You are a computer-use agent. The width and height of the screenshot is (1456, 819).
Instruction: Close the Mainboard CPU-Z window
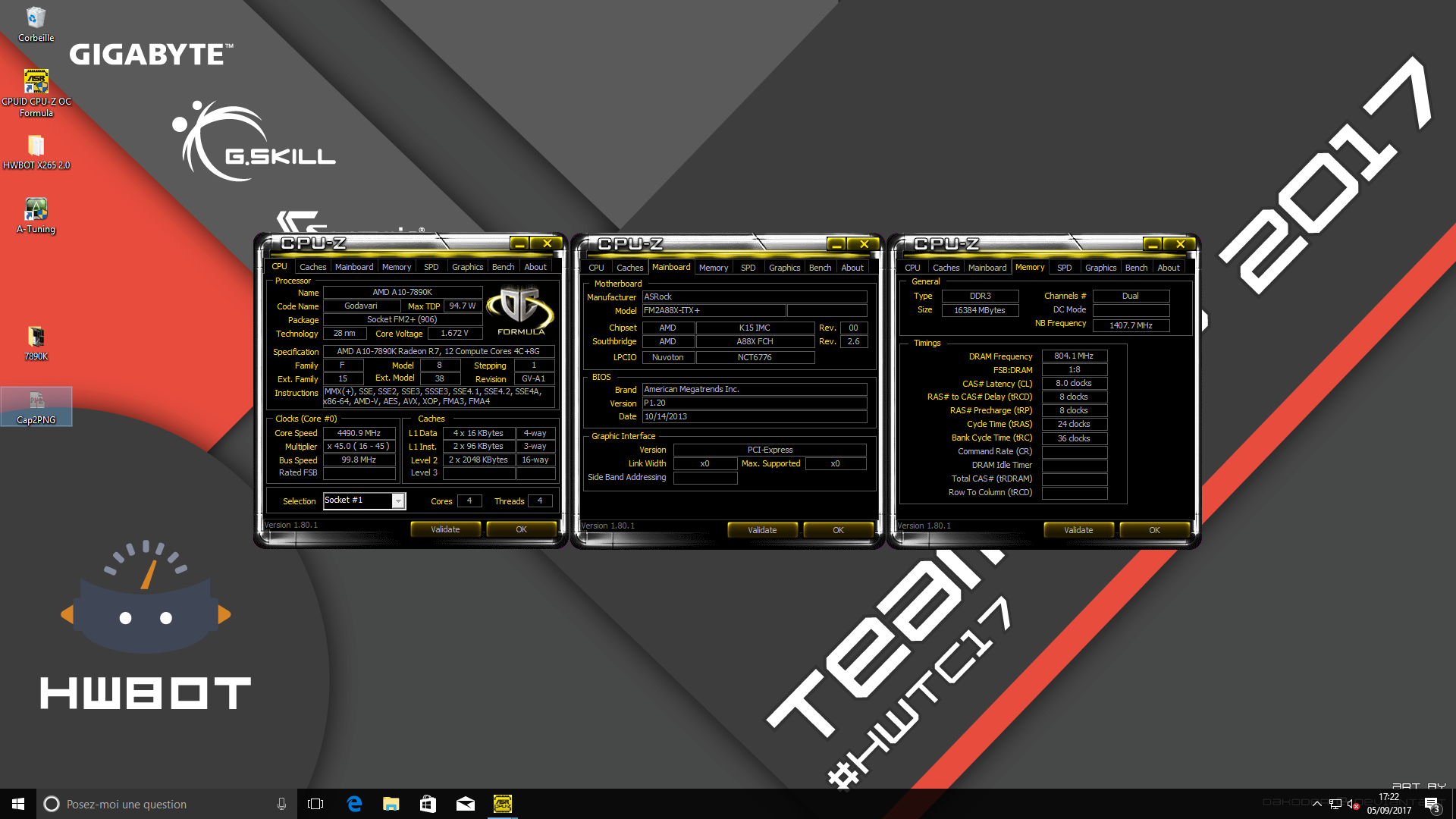click(x=864, y=244)
